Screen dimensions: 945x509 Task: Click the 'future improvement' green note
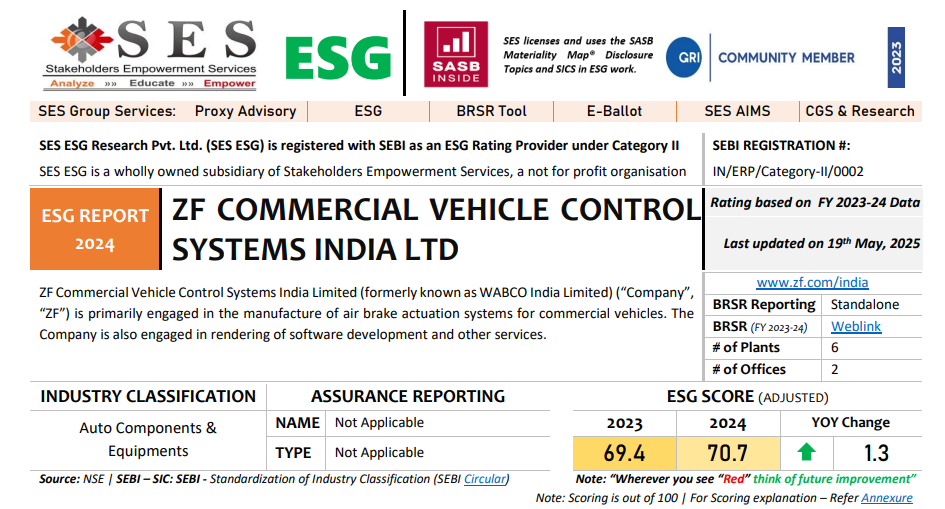click(834, 479)
